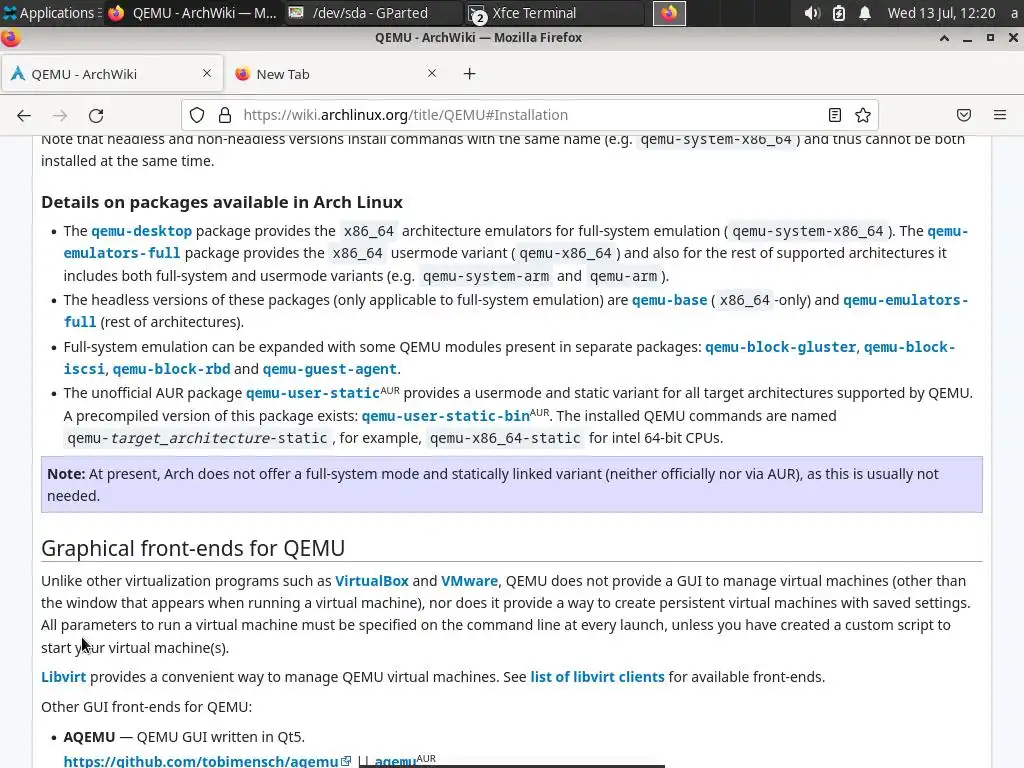Open the Firefox hamburger menu
This screenshot has height=768, width=1024.
tap(1000, 115)
